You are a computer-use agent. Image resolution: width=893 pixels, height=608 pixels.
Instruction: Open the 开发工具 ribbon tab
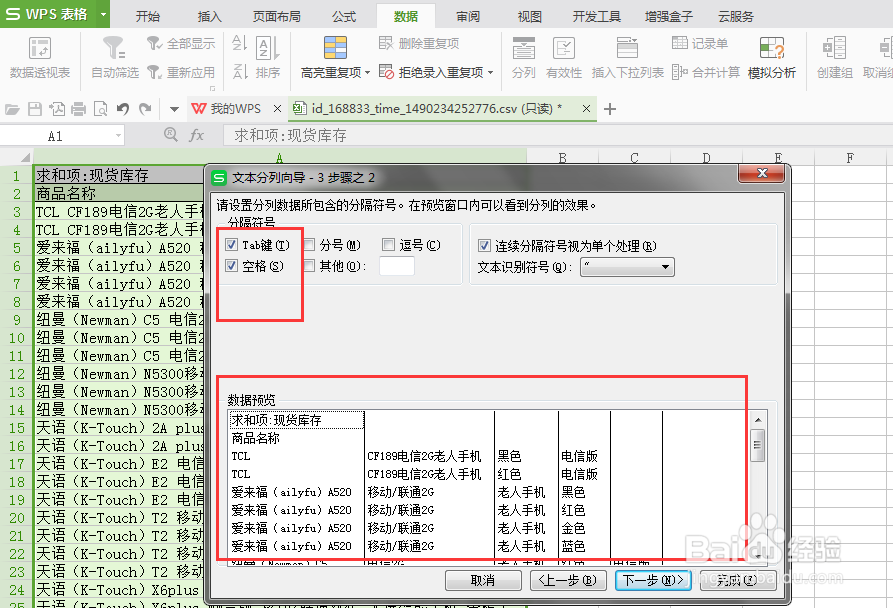(596, 17)
